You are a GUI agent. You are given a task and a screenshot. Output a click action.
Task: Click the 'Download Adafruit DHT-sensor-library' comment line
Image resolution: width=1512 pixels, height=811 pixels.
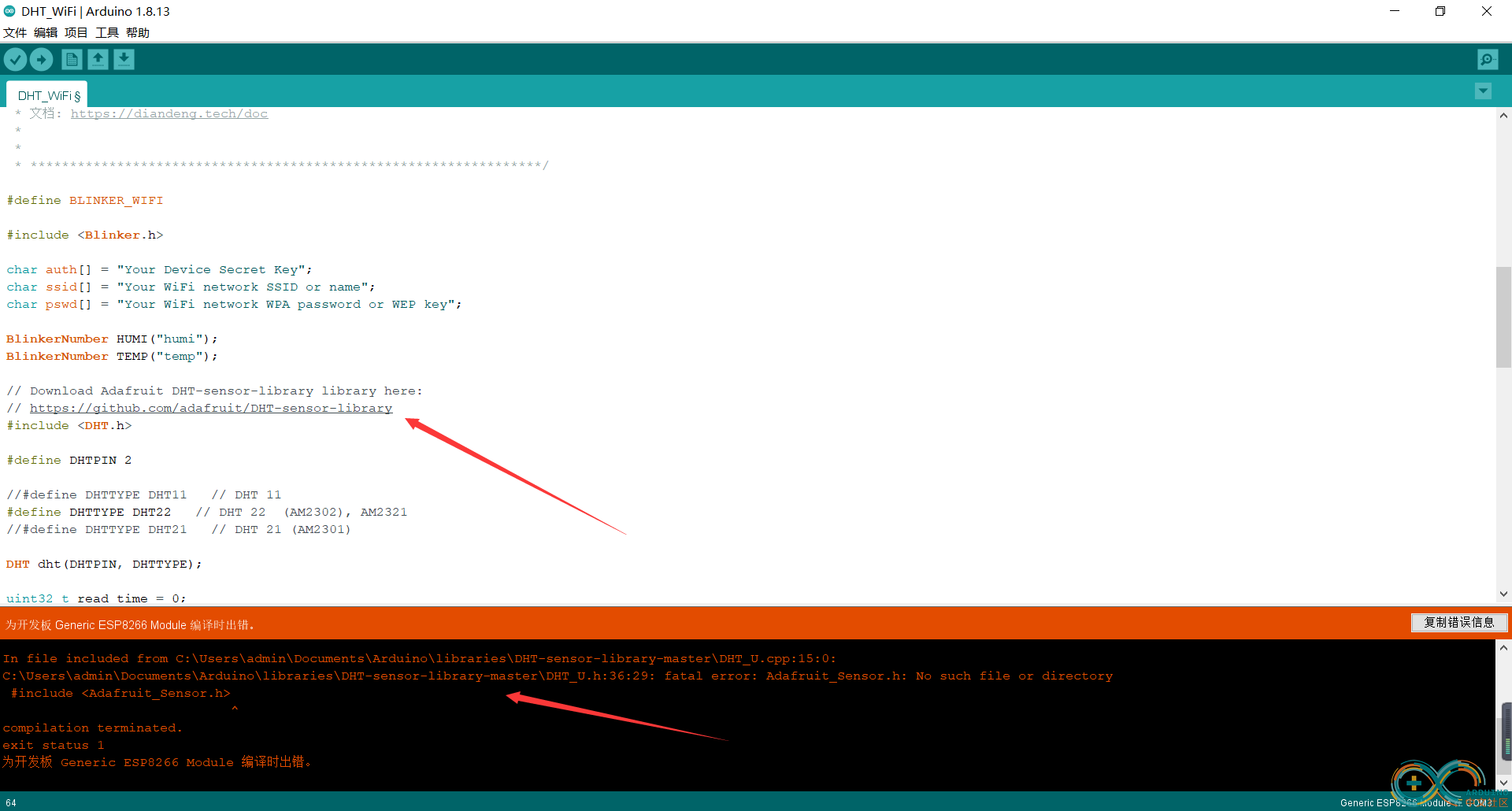214,391
